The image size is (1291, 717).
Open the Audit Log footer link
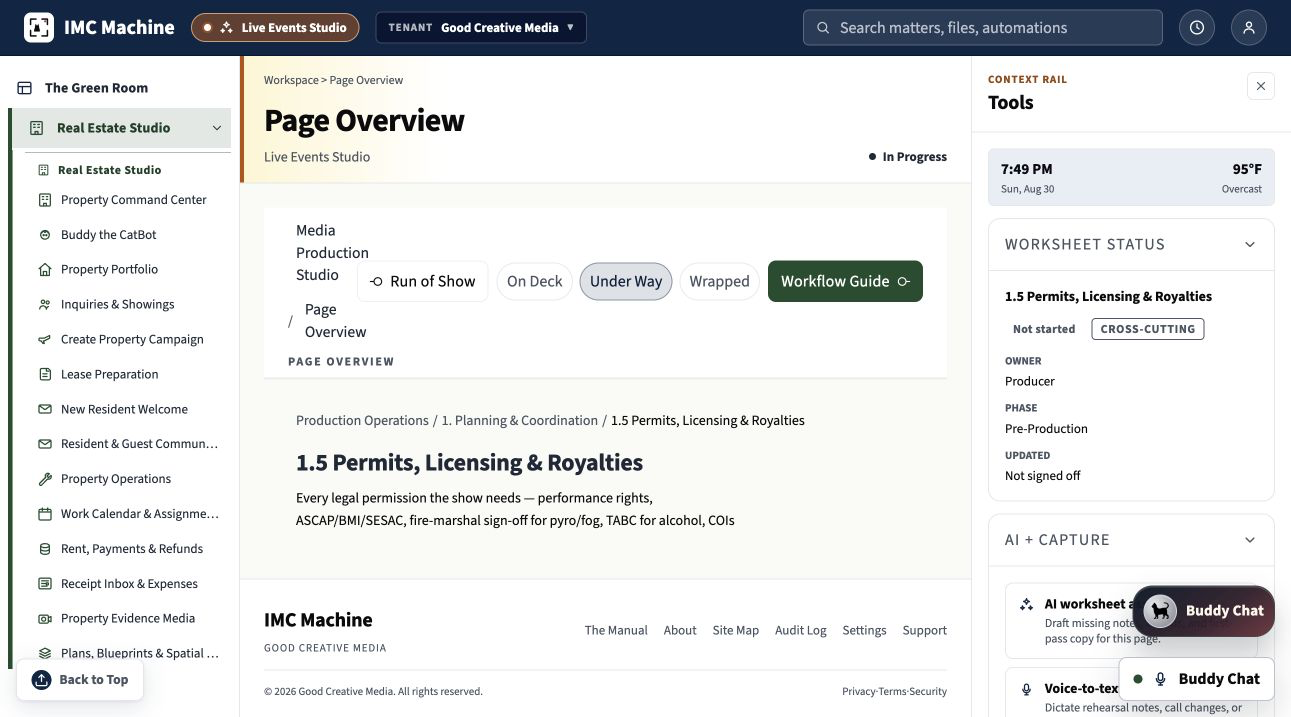tap(801, 630)
